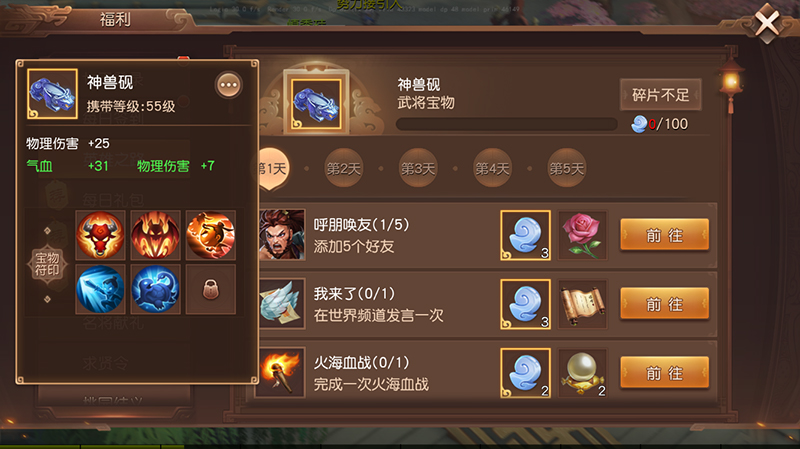
Task: Click the fragment progress bar
Action: coord(507,124)
